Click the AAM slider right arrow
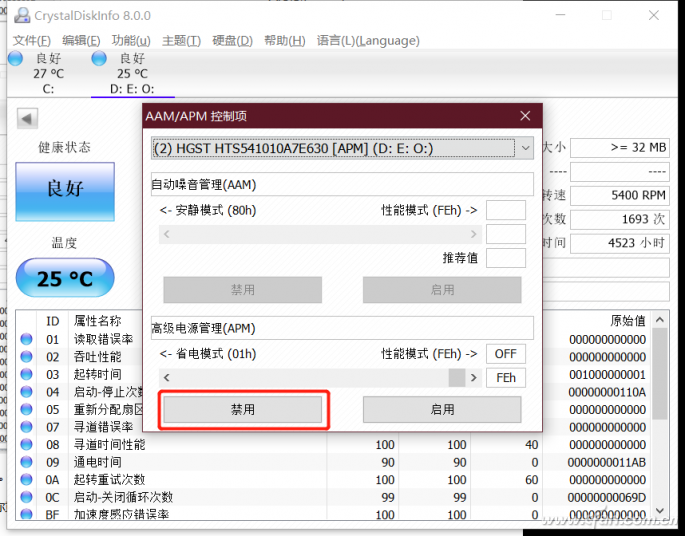The height and width of the screenshot is (536, 685). pos(474,234)
